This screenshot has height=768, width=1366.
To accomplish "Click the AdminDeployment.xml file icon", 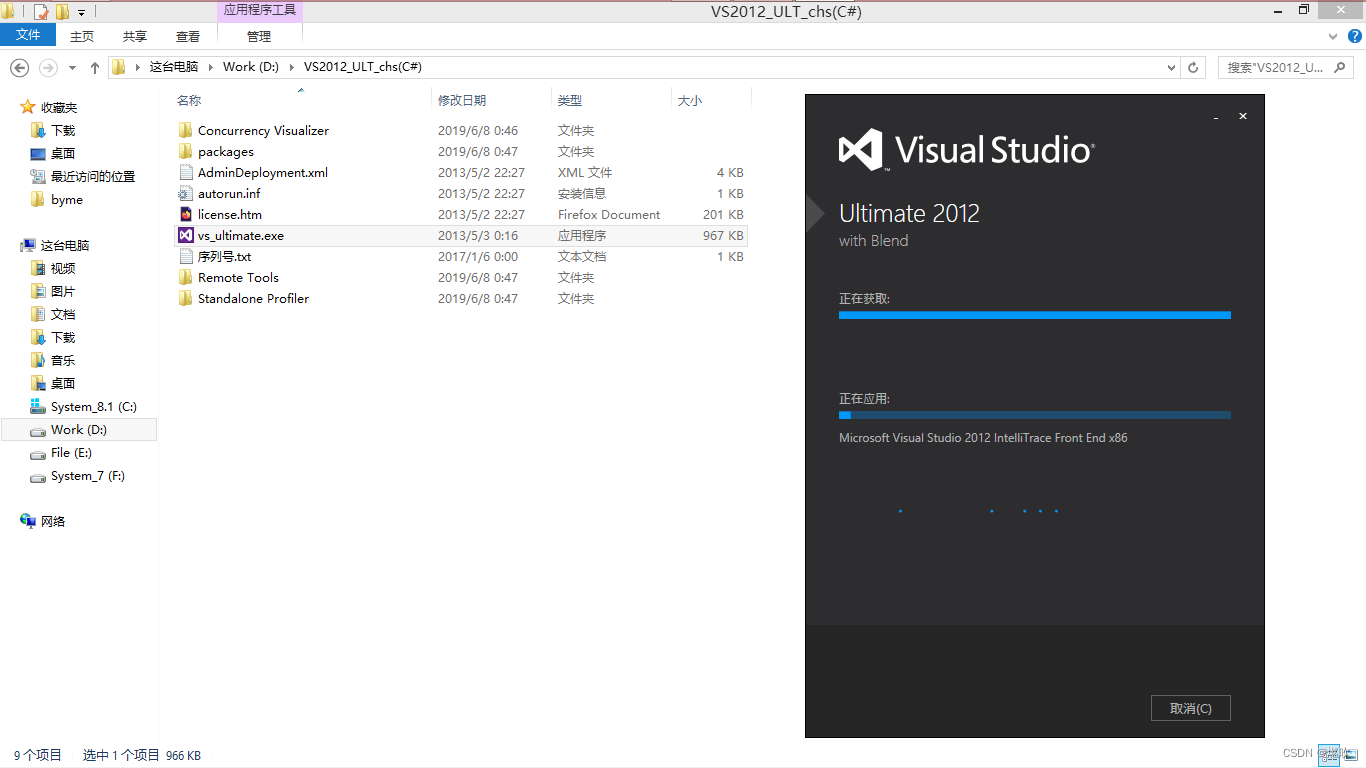I will (185, 172).
